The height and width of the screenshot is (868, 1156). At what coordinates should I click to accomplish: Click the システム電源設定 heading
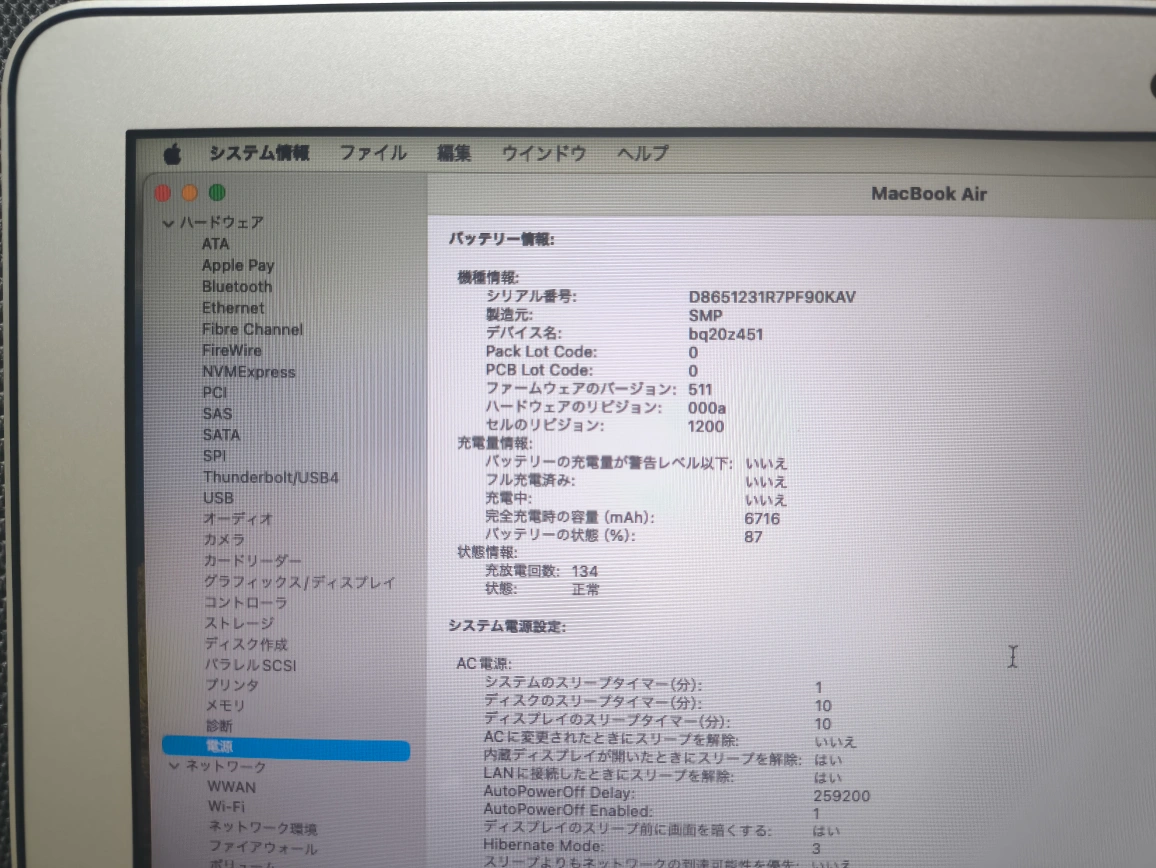click(x=507, y=626)
